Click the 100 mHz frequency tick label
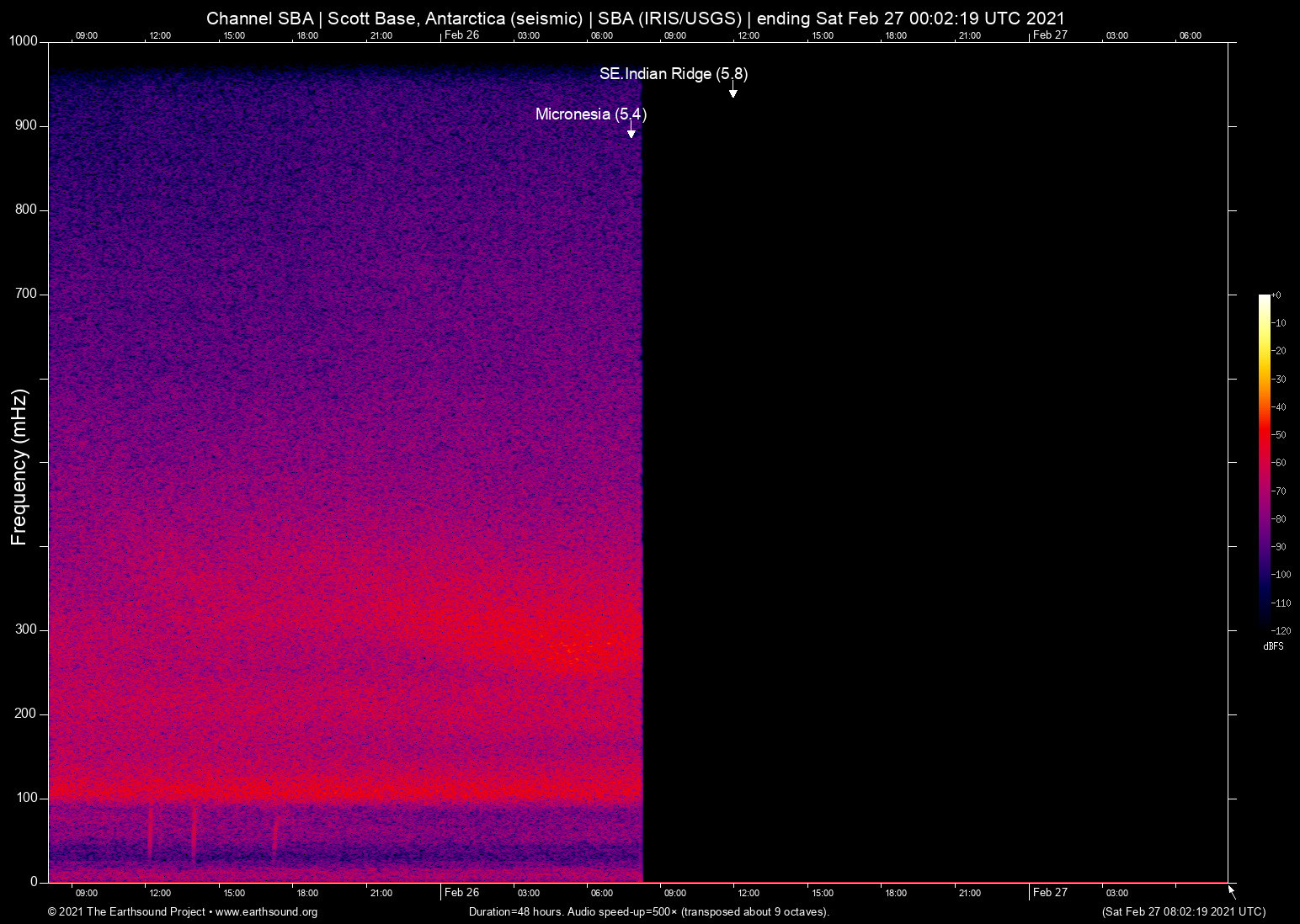Viewport: 1300px width, 924px height. (26, 798)
